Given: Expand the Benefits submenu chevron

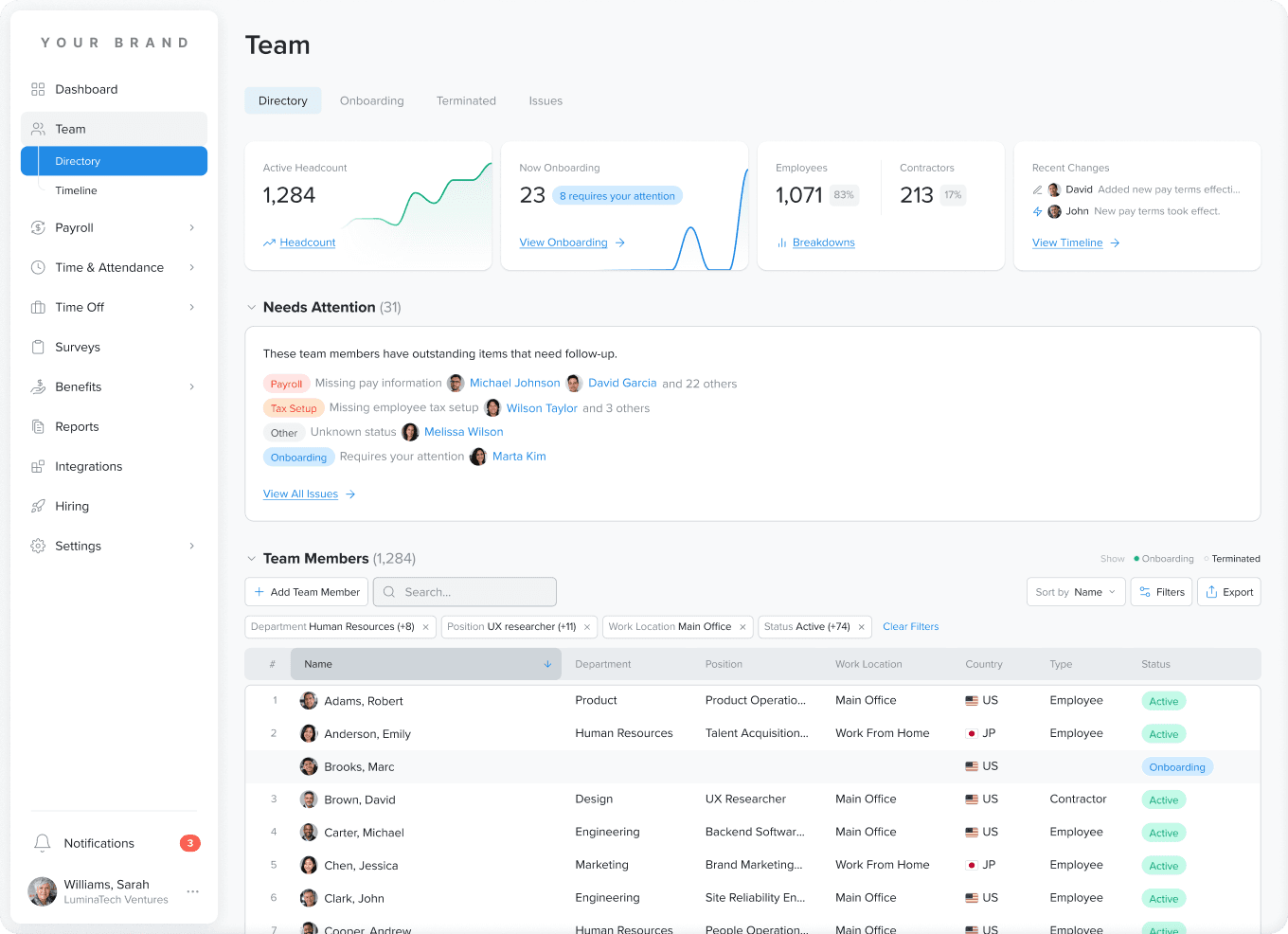Looking at the screenshot, I should [191, 386].
